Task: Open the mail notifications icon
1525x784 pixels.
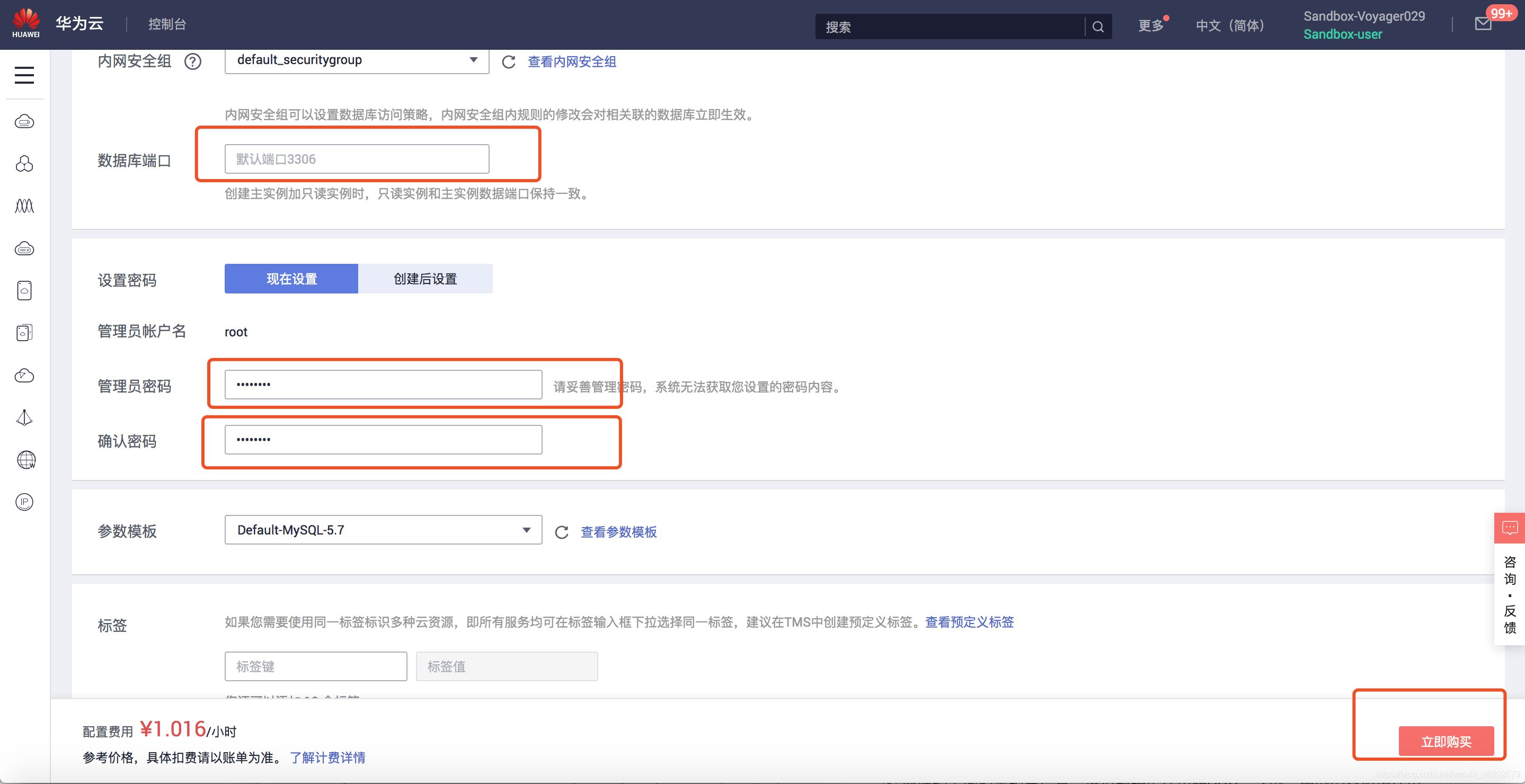Action: pyautogui.click(x=1483, y=24)
